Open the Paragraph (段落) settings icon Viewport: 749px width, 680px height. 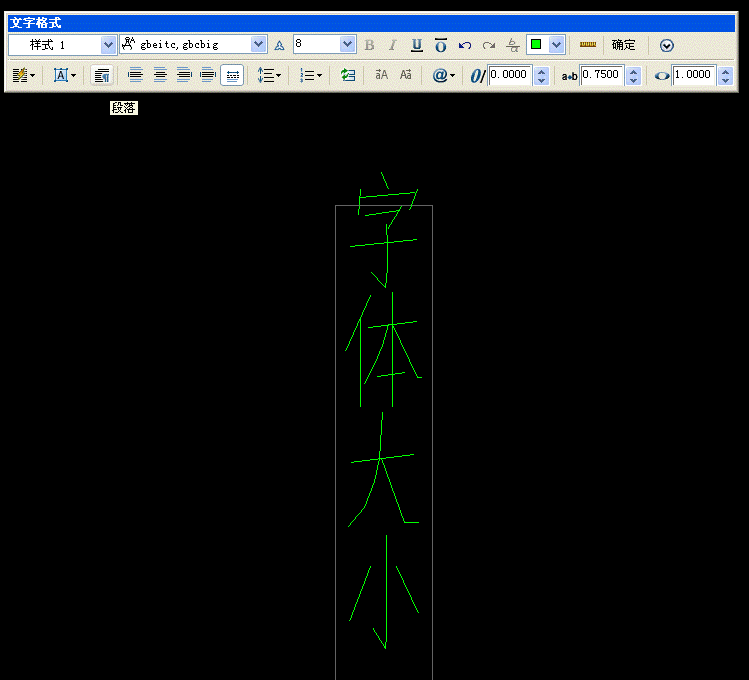tap(102, 75)
